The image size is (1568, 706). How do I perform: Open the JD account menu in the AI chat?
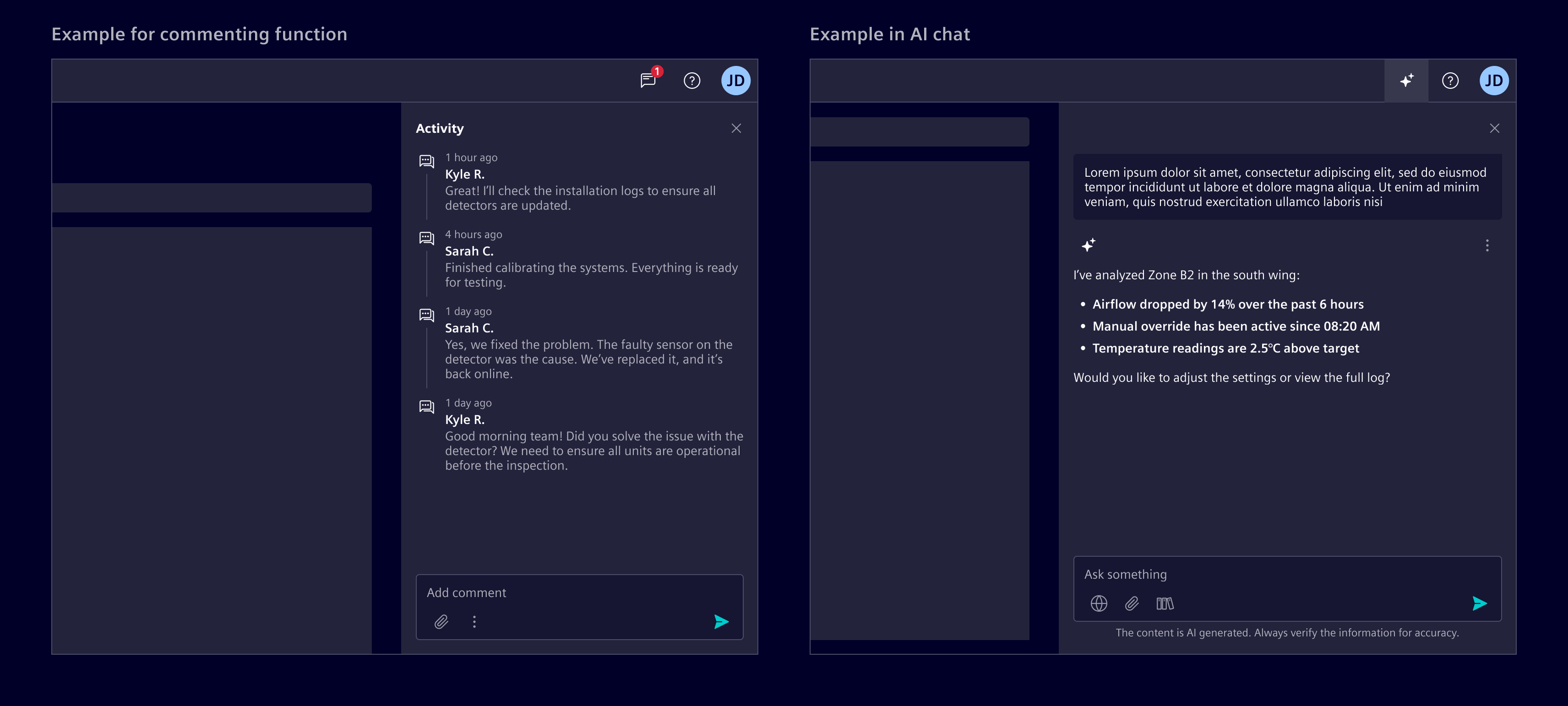1494,80
